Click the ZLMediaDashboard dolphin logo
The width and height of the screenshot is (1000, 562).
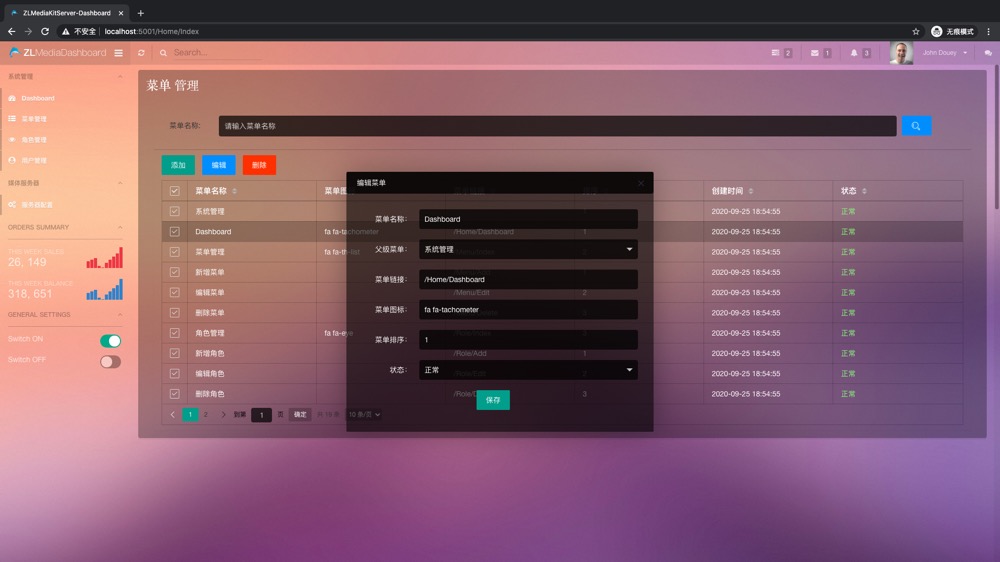coord(14,52)
